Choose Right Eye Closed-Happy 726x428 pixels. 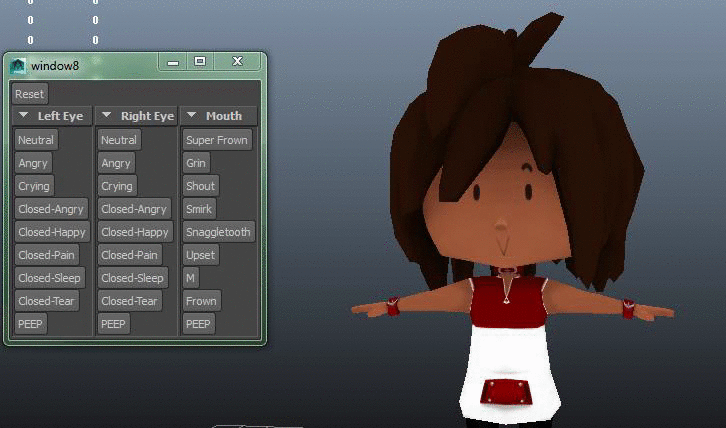tap(136, 232)
